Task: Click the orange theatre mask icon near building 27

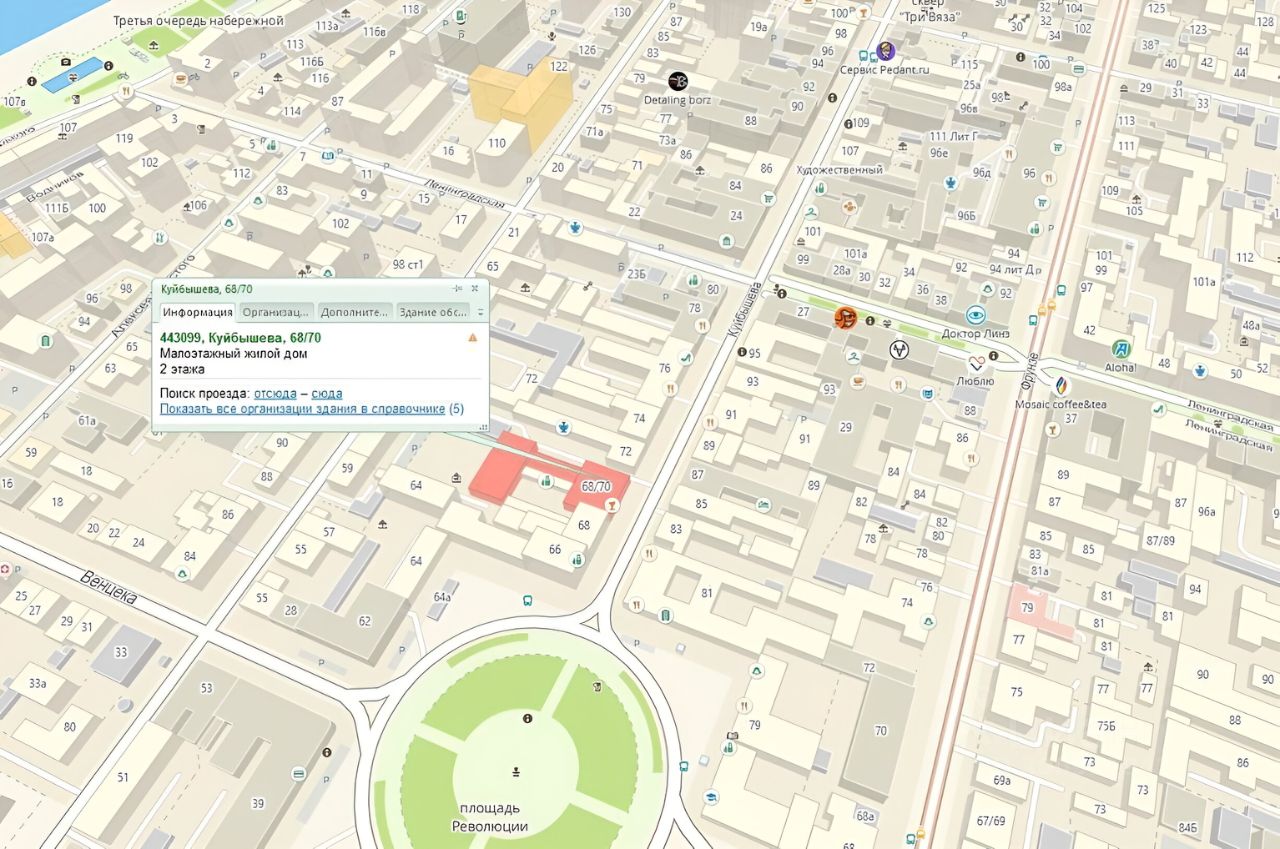Action: click(846, 318)
